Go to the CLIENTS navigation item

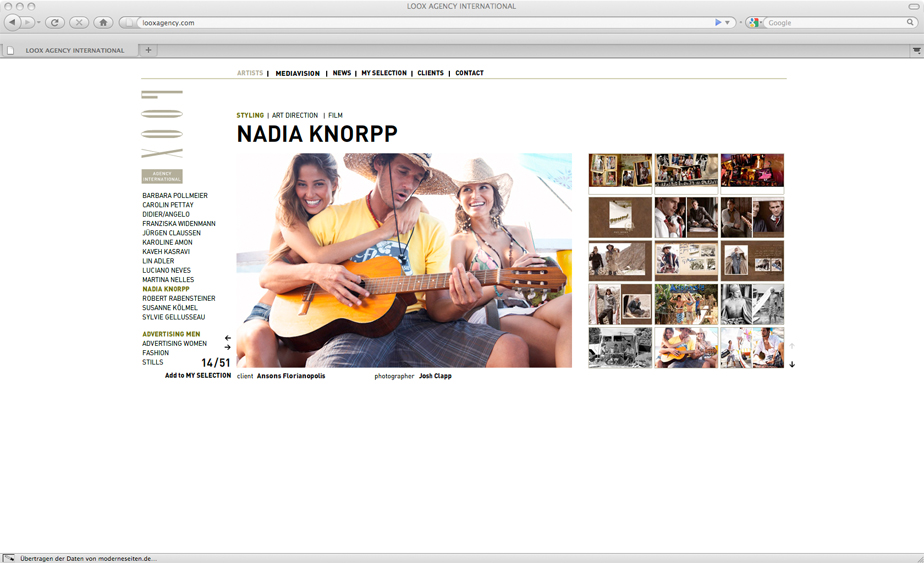click(430, 73)
